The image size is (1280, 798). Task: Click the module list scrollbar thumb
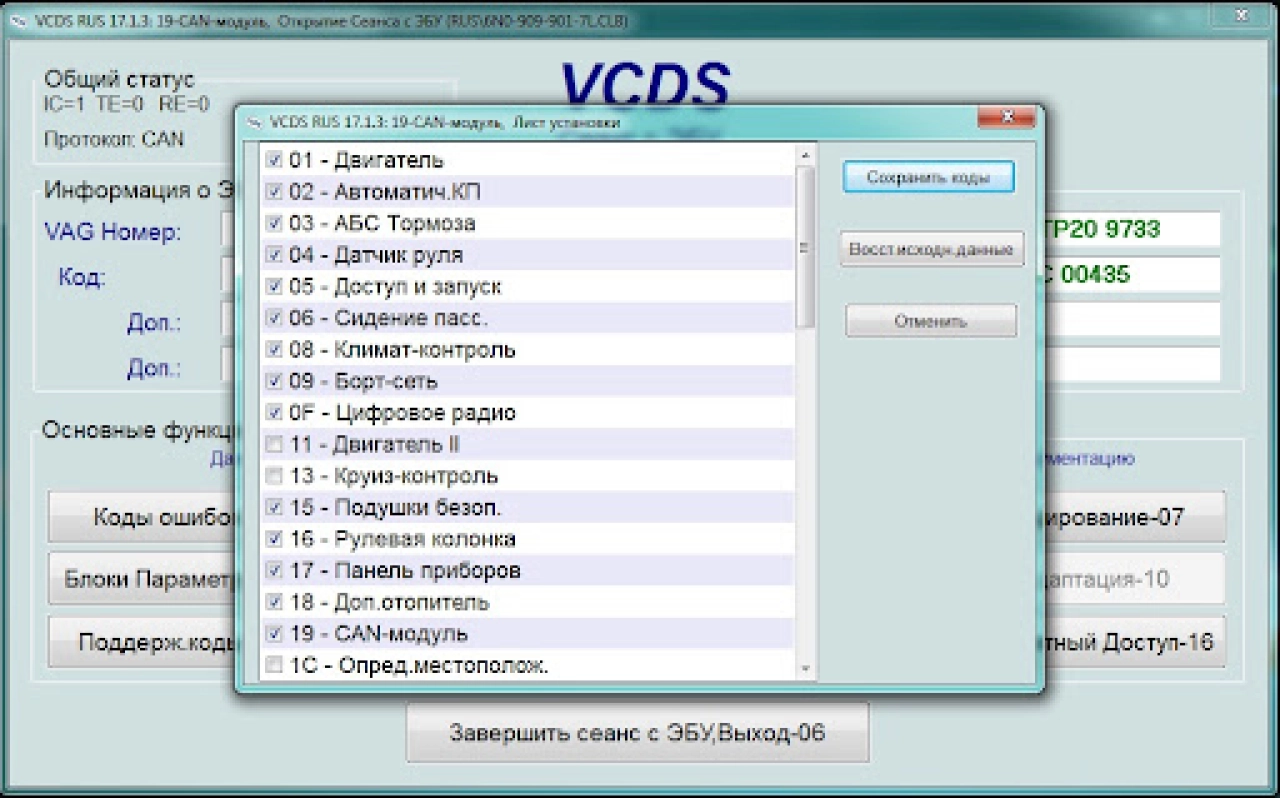point(805,247)
